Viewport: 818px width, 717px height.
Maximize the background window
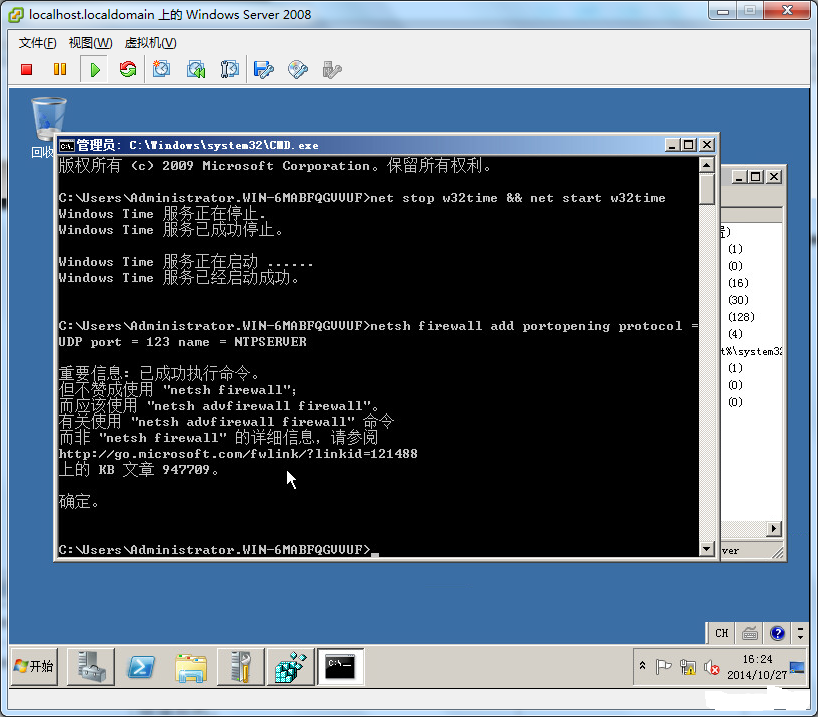pos(756,177)
